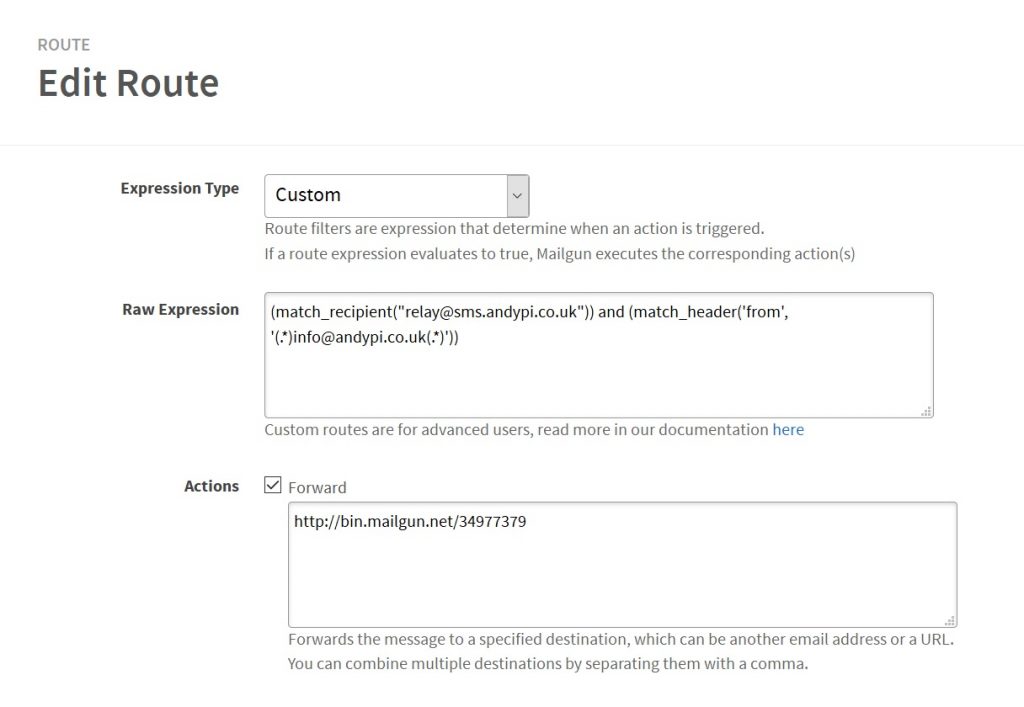Click the Raw Expression field label
The height and width of the screenshot is (707, 1024).
pos(181,309)
